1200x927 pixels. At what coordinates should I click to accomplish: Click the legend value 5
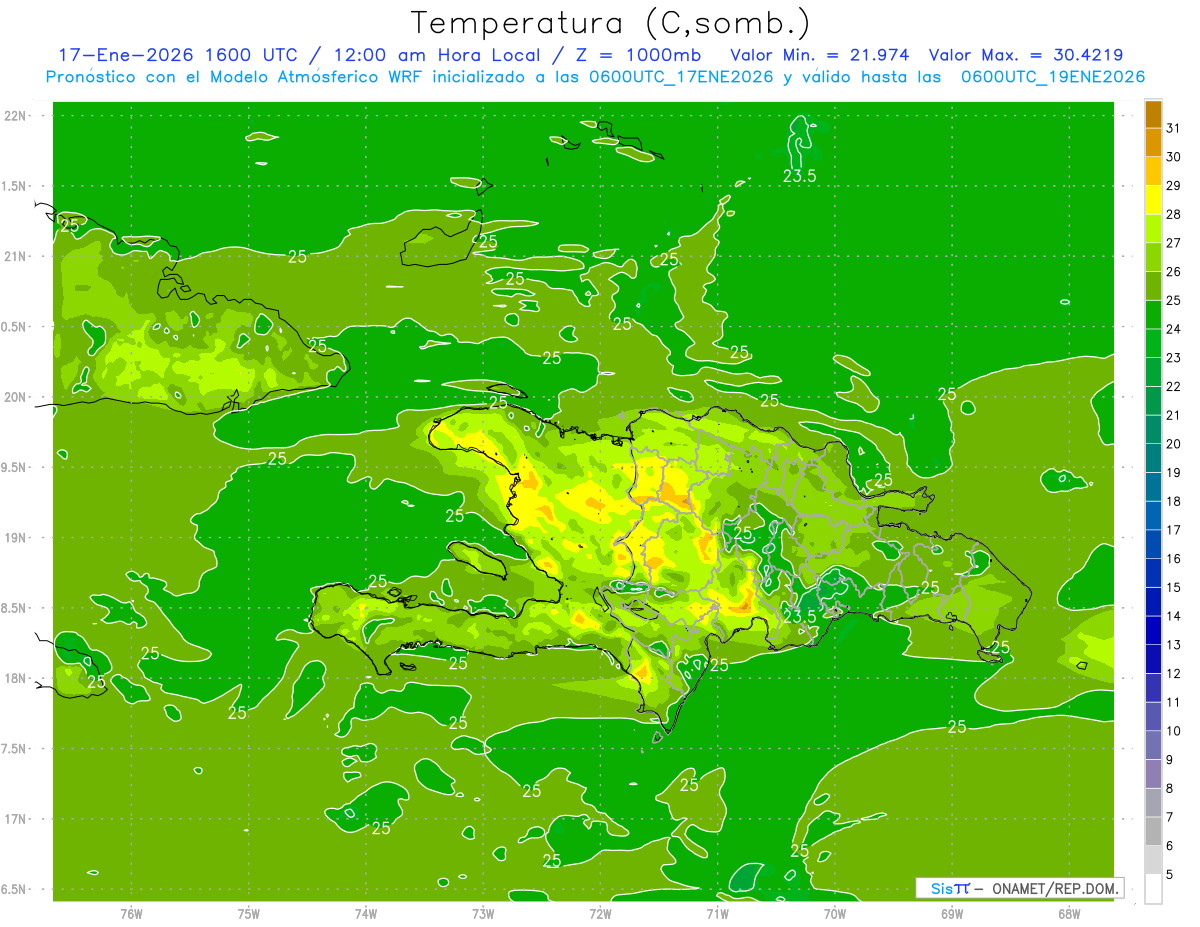[1169, 875]
